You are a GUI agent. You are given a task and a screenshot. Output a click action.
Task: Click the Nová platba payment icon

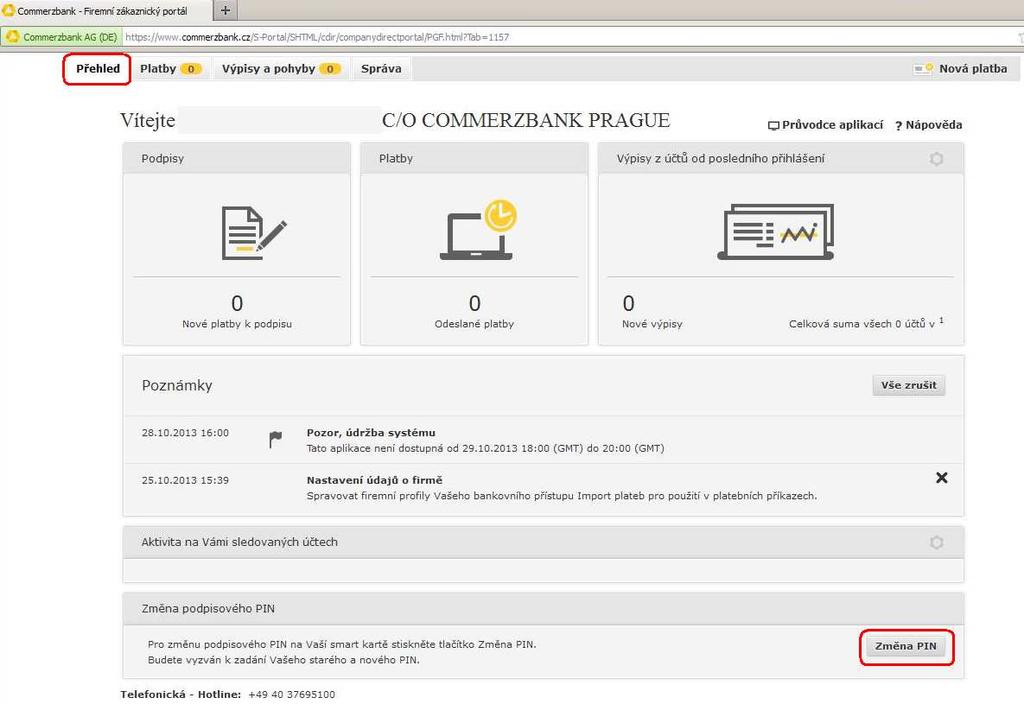[x=923, y=69]
